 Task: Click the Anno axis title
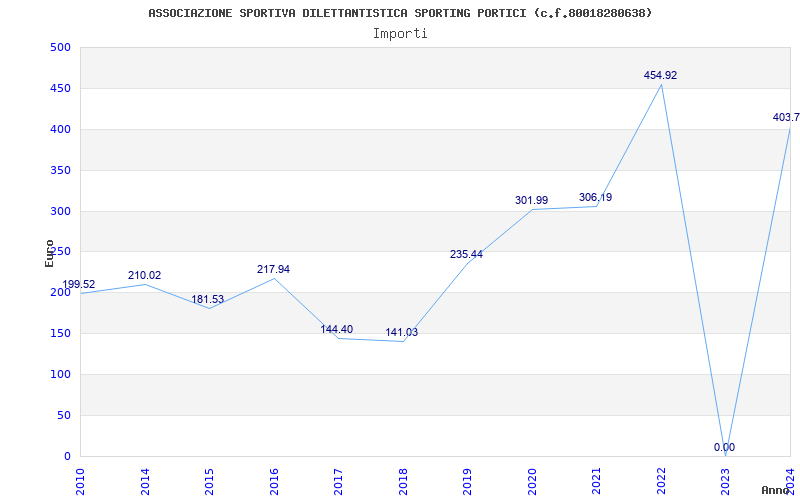tap(776, 490)
